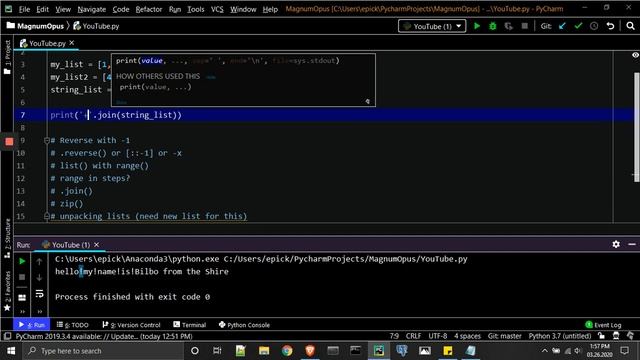Open the Version Control tool window
The height and width of the screenshot is (360, 640).
tap(131, 325)
